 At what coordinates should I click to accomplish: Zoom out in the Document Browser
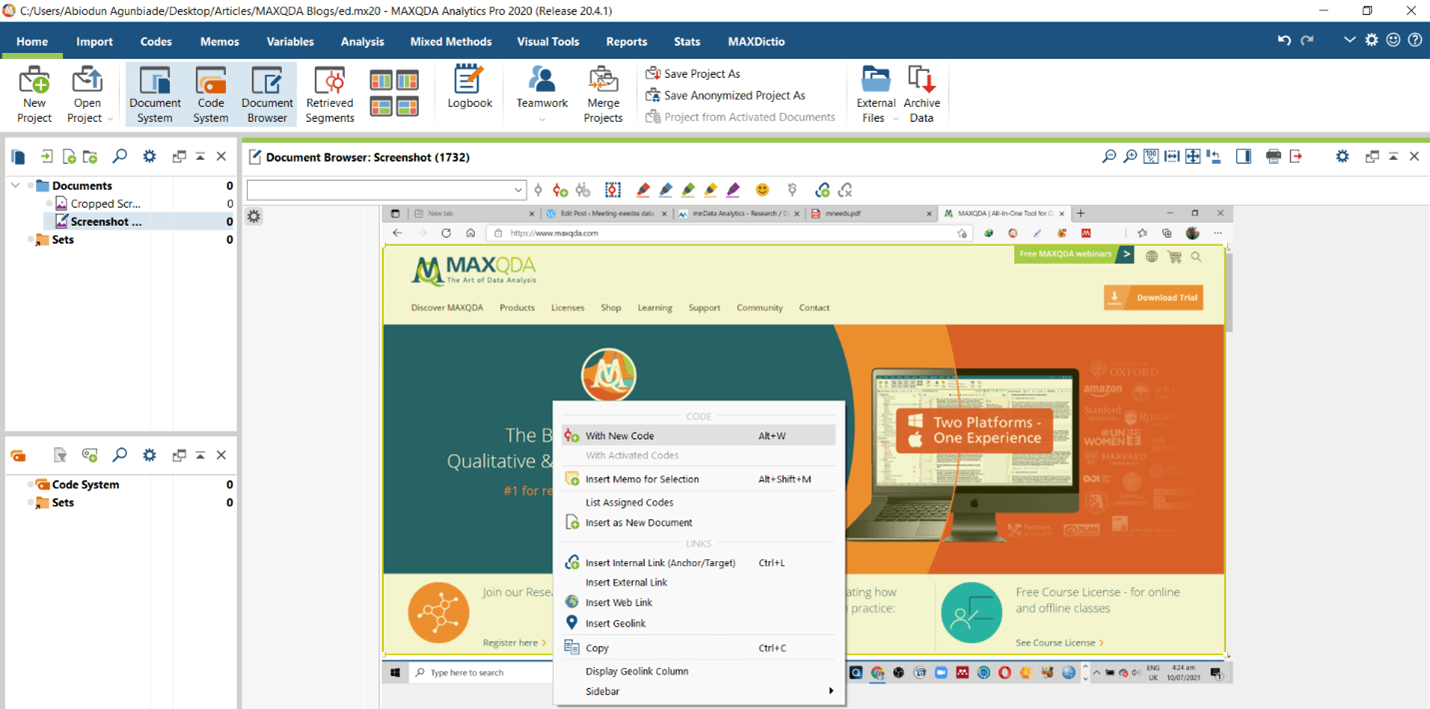pos(1109,157)
